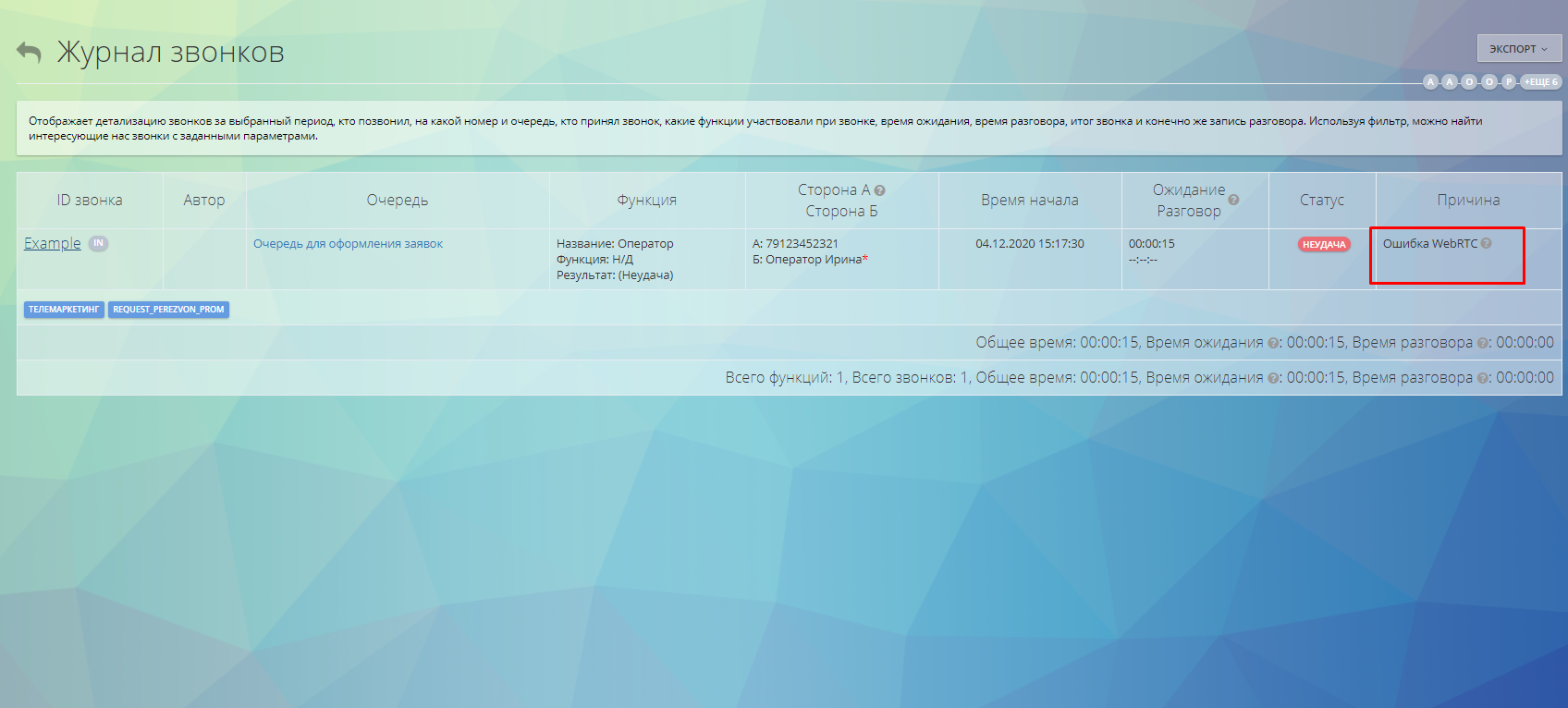This screenshot has height=708, width=1568.
Task: Open the Очередь для оформления заявок link
Action: tap(348, 244)
